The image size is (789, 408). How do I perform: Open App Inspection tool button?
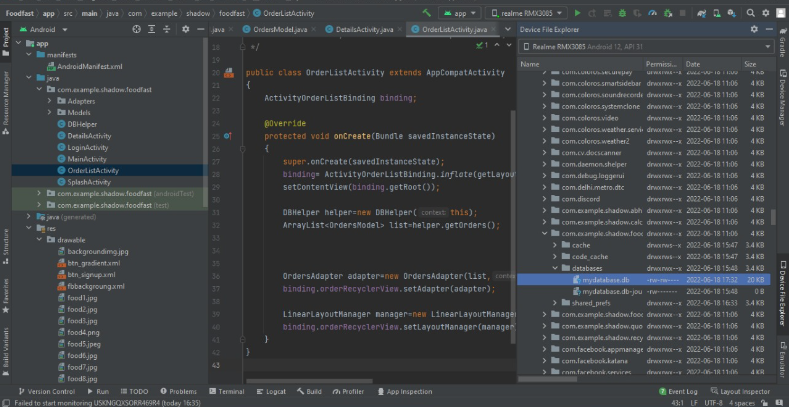pos(405,391)
